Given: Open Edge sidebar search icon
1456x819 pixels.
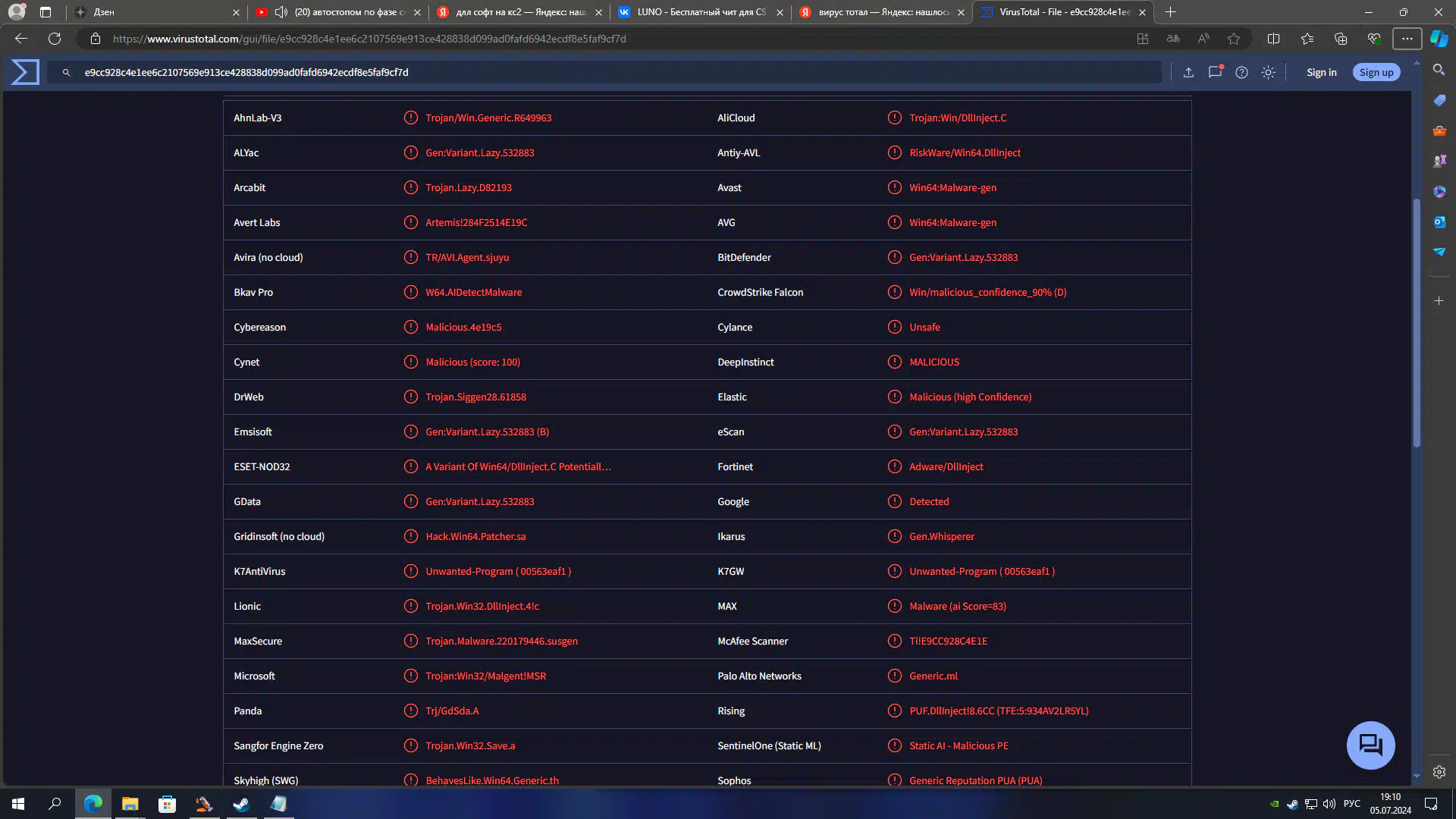Looking at the screenshot, I should coord(1439,70).
